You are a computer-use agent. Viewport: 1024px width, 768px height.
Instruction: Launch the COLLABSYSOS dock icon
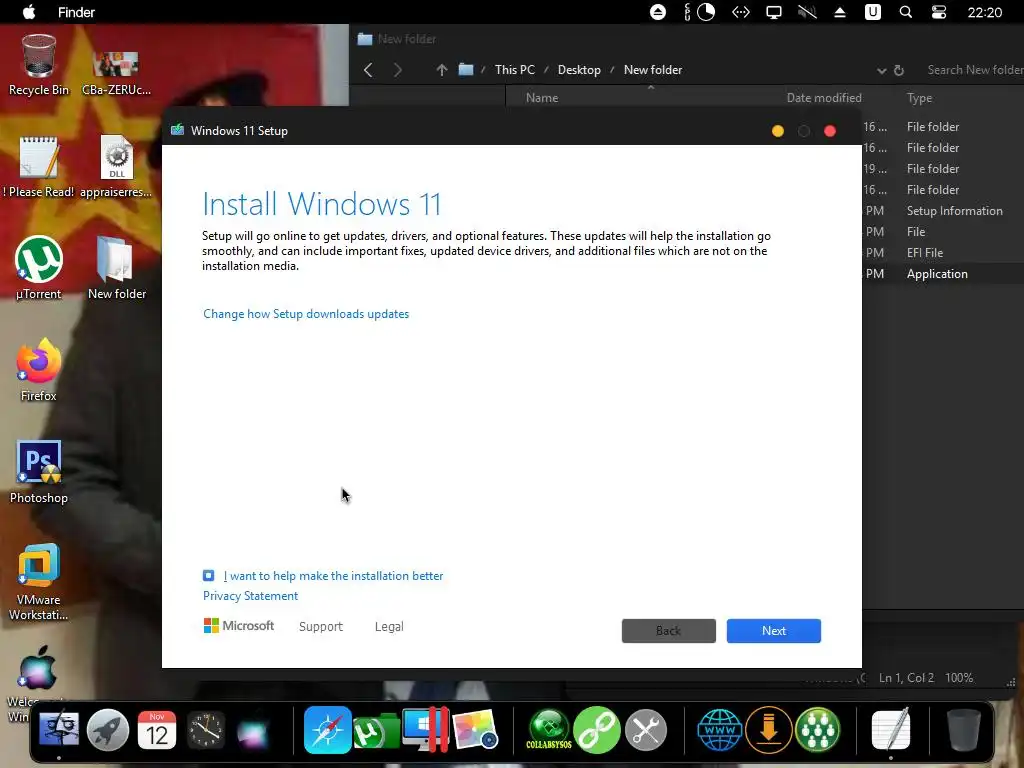[x=549, y=729]
